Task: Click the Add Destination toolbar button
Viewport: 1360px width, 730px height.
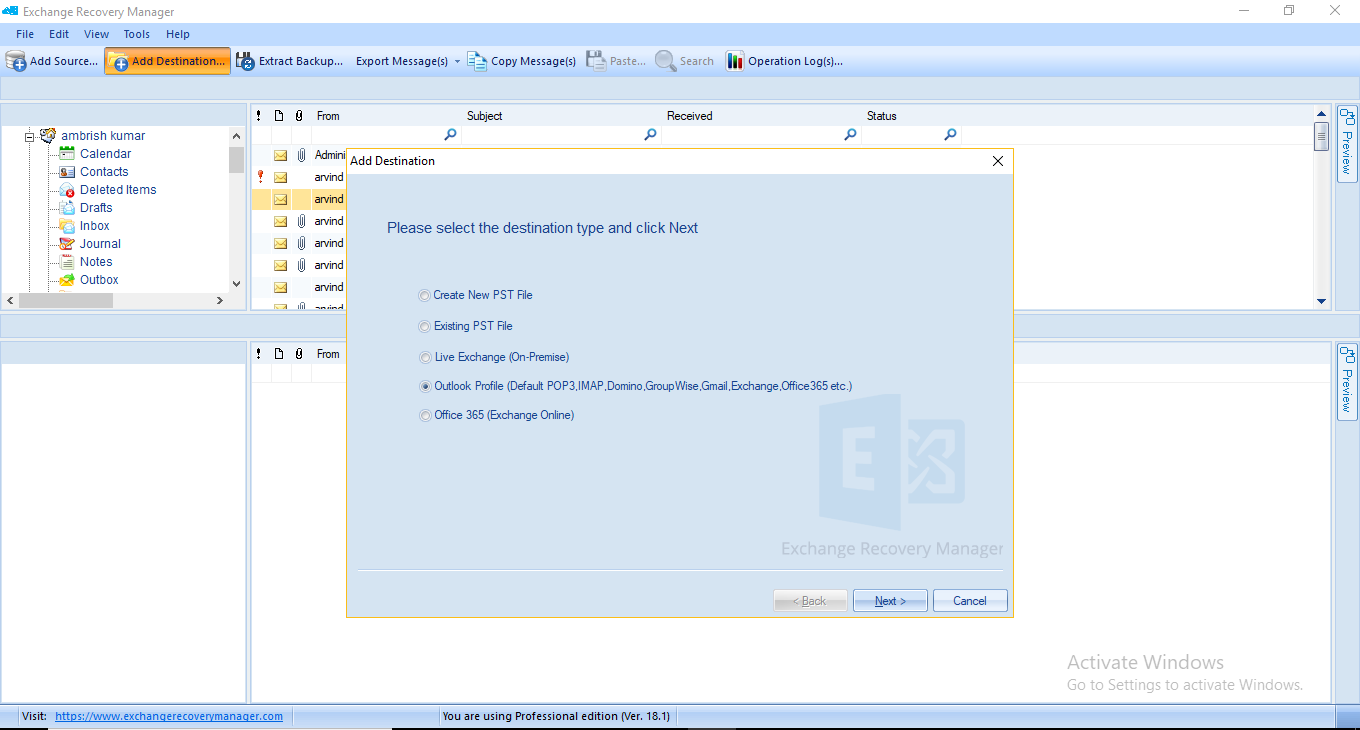Action: (x=167, y=61)
